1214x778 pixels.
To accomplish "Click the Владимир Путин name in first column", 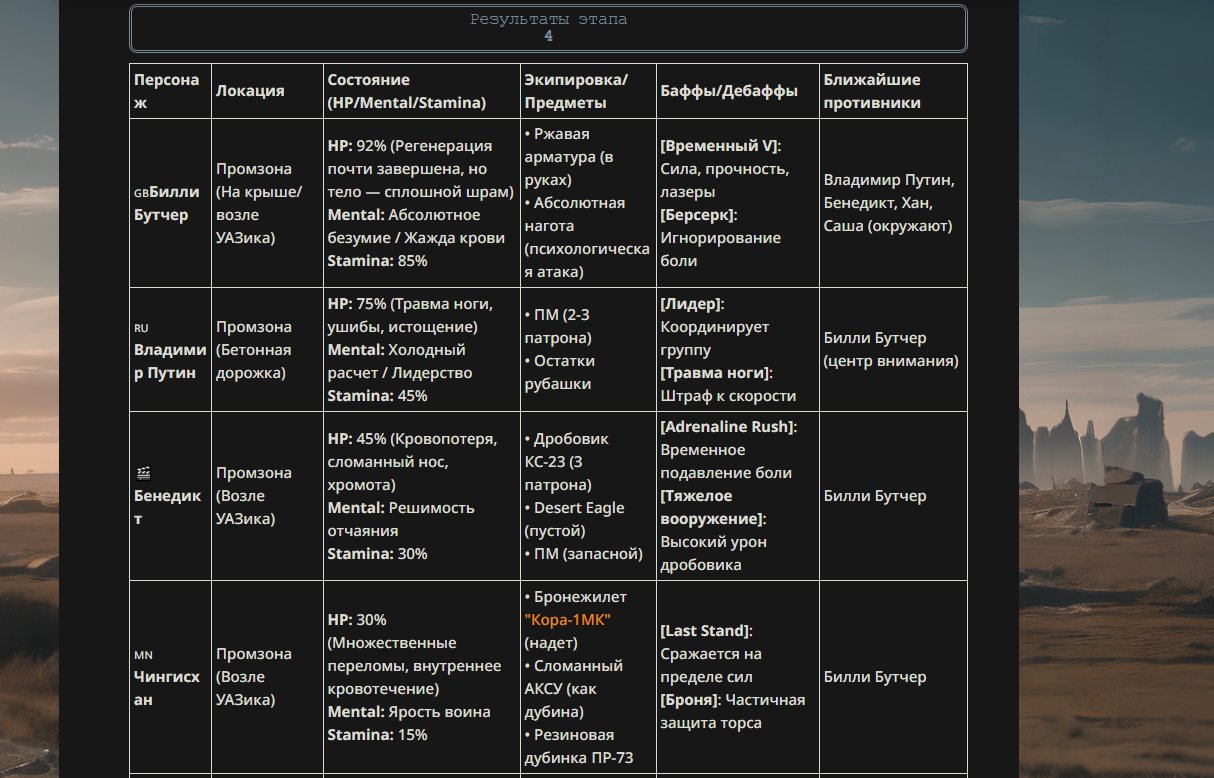I will coord(170,361).
